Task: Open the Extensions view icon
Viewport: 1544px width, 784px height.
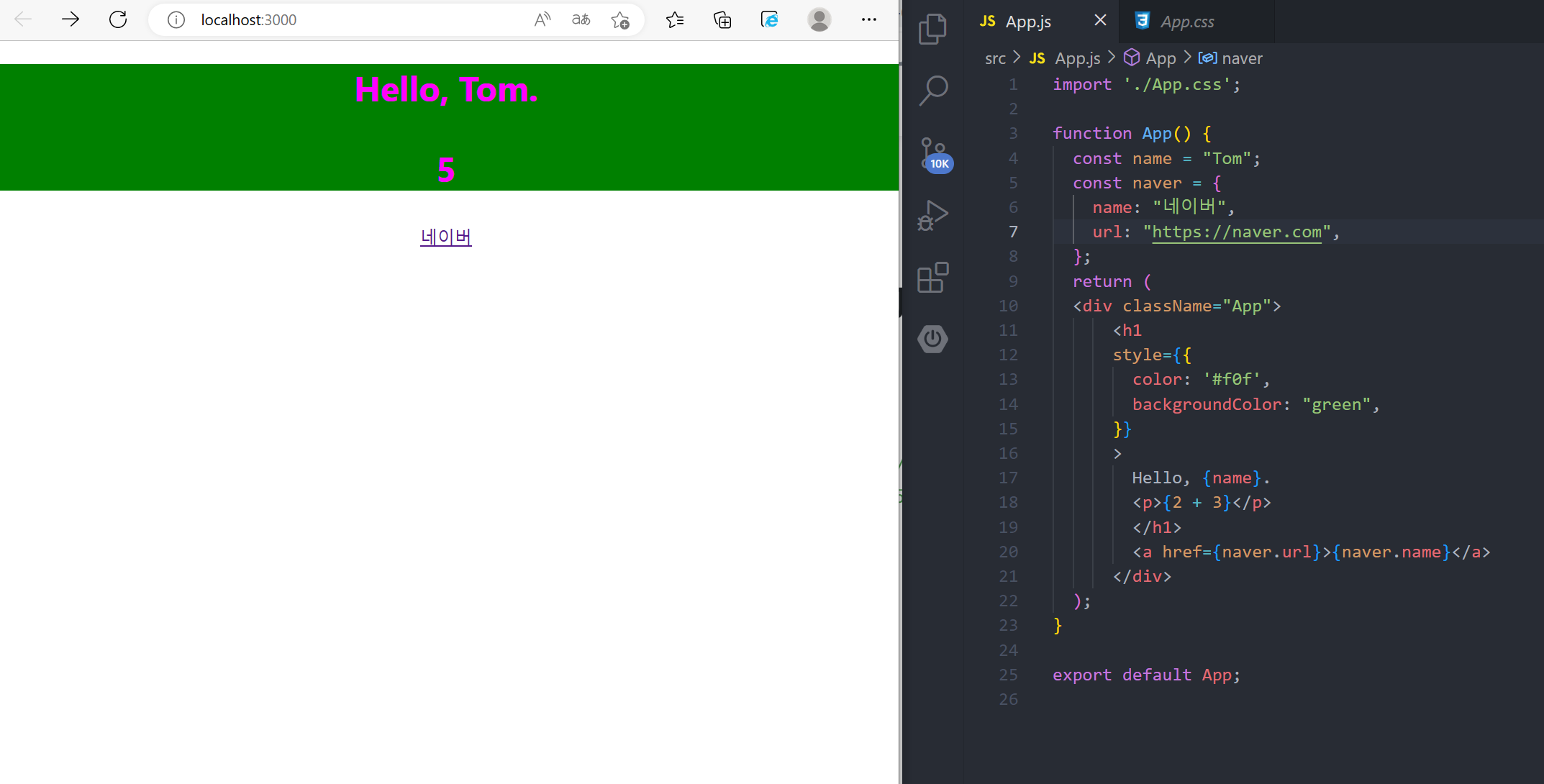Action: coord(933,277)
